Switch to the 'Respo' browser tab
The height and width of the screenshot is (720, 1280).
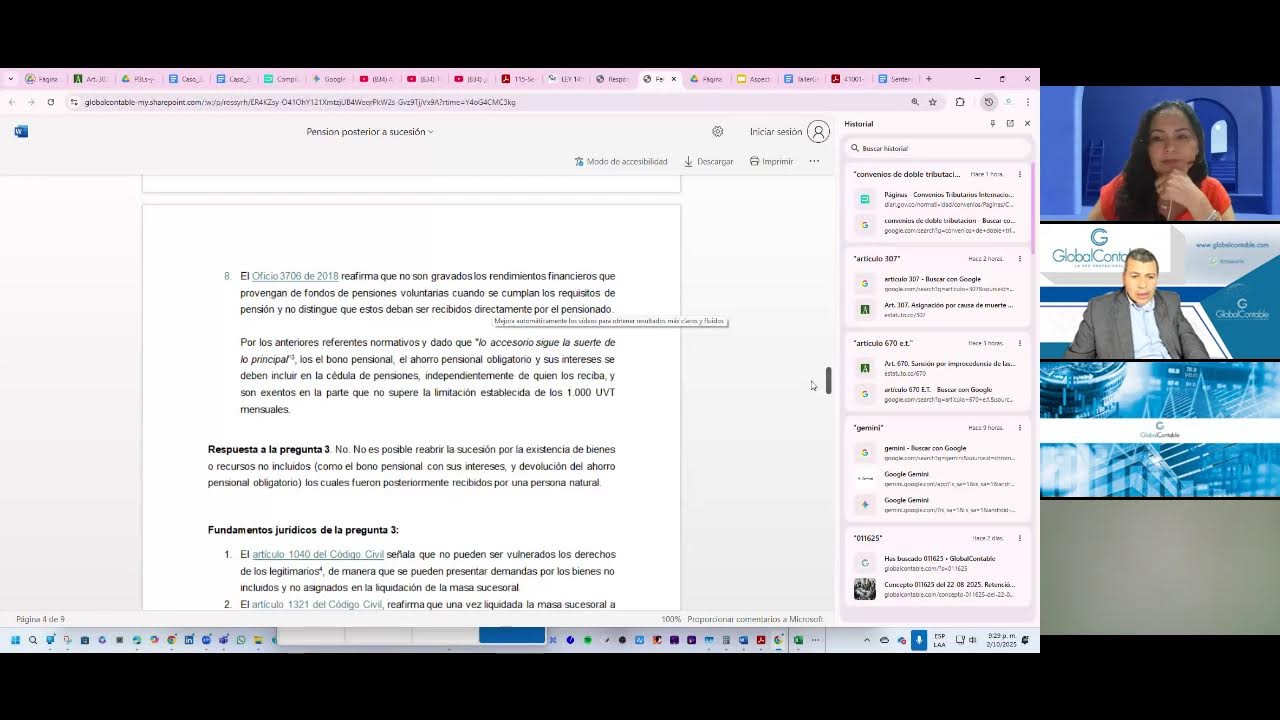[x=612, y=79]
